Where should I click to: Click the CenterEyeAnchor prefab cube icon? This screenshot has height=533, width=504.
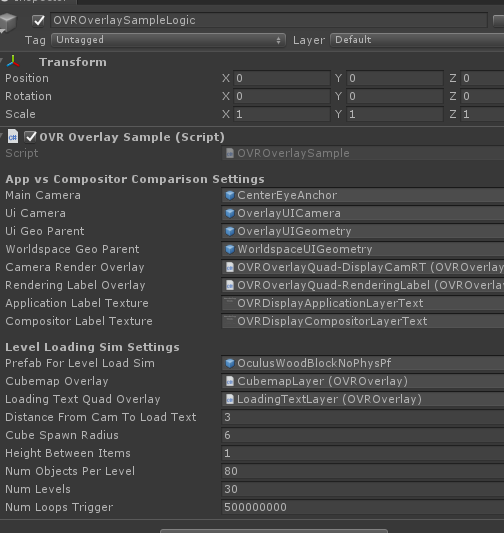click(x=230, y=195)
